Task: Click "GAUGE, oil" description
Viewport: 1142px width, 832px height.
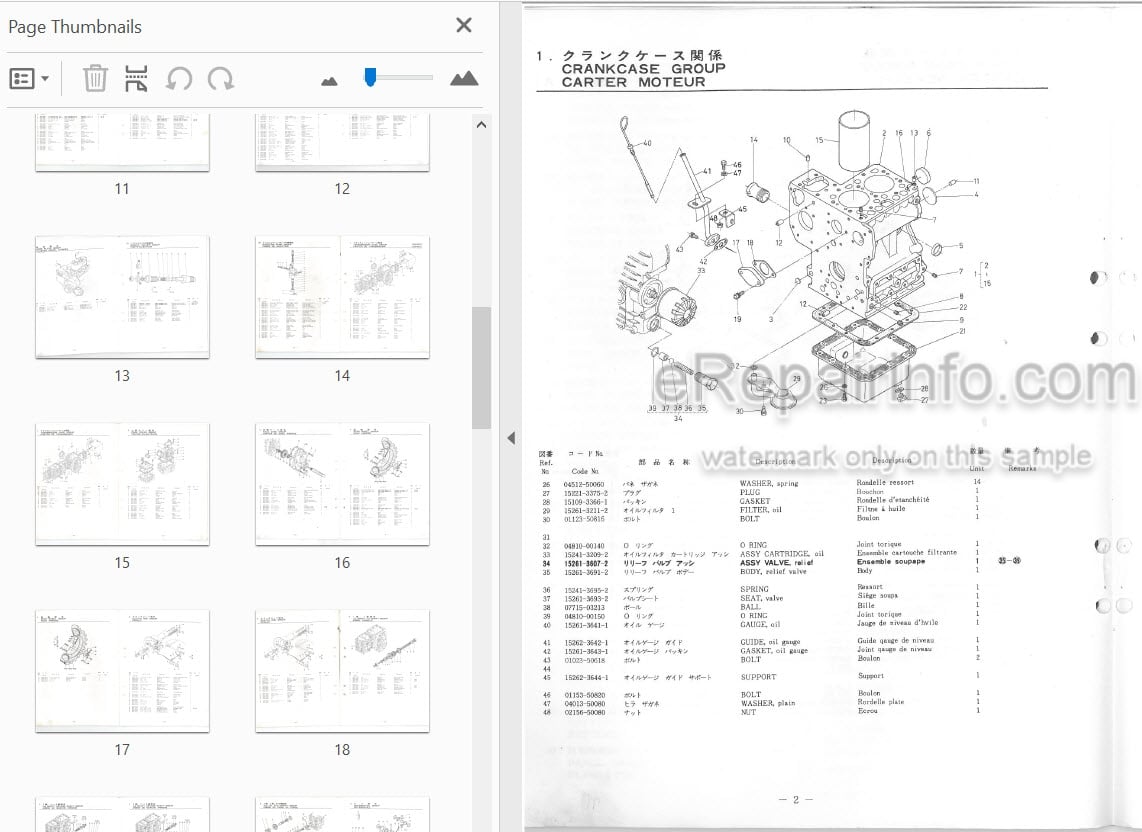Action: click(x=760, y=624)
